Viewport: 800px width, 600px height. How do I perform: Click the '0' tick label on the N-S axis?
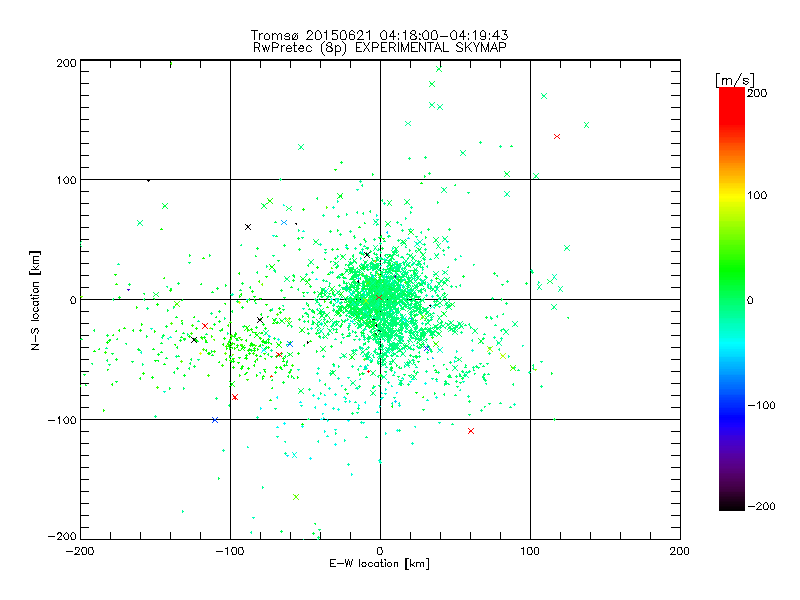(73, 300)
